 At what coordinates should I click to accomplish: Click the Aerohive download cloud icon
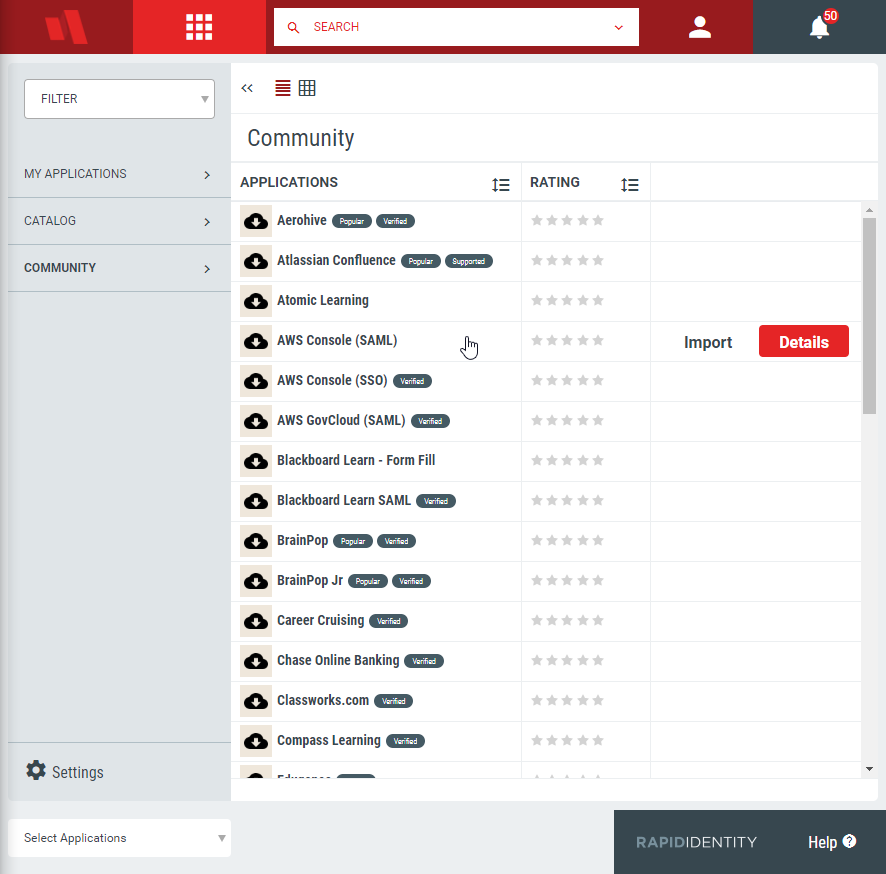coord(256,221)
